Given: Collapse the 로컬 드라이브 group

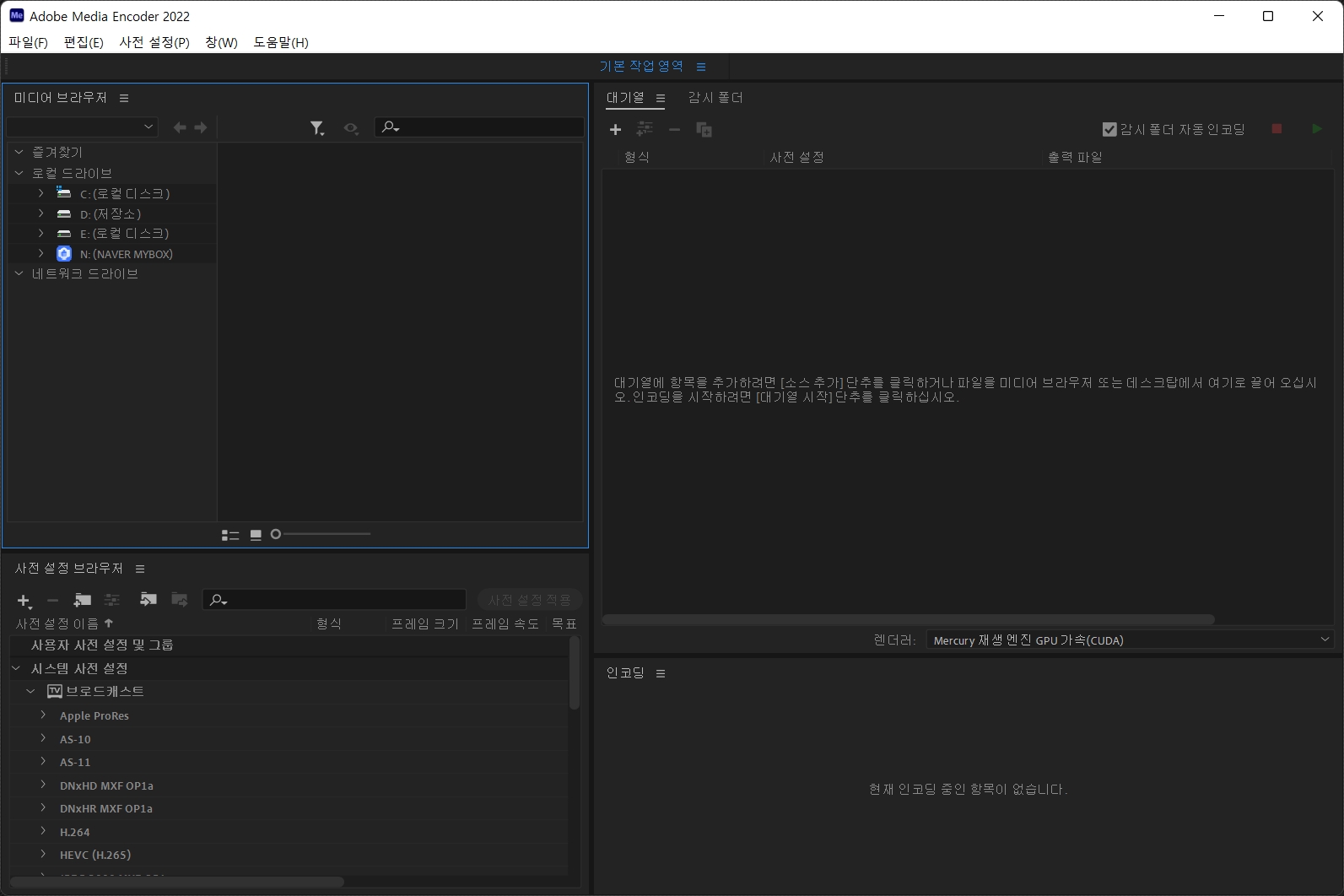Looking at the screenshot, I should [x=19, y=173].
